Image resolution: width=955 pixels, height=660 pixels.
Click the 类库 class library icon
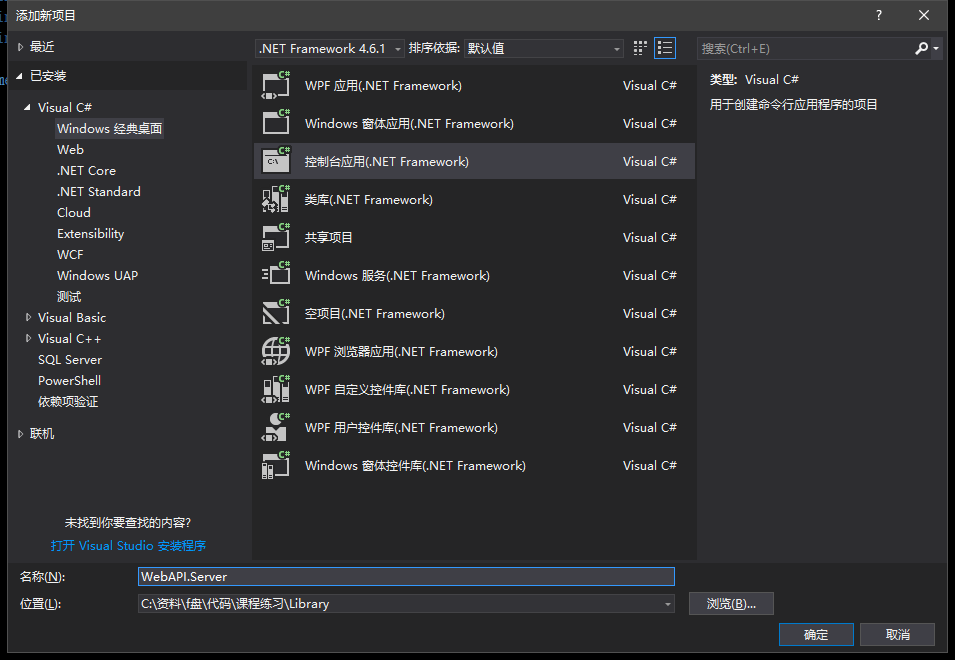[x=276, y=199]
